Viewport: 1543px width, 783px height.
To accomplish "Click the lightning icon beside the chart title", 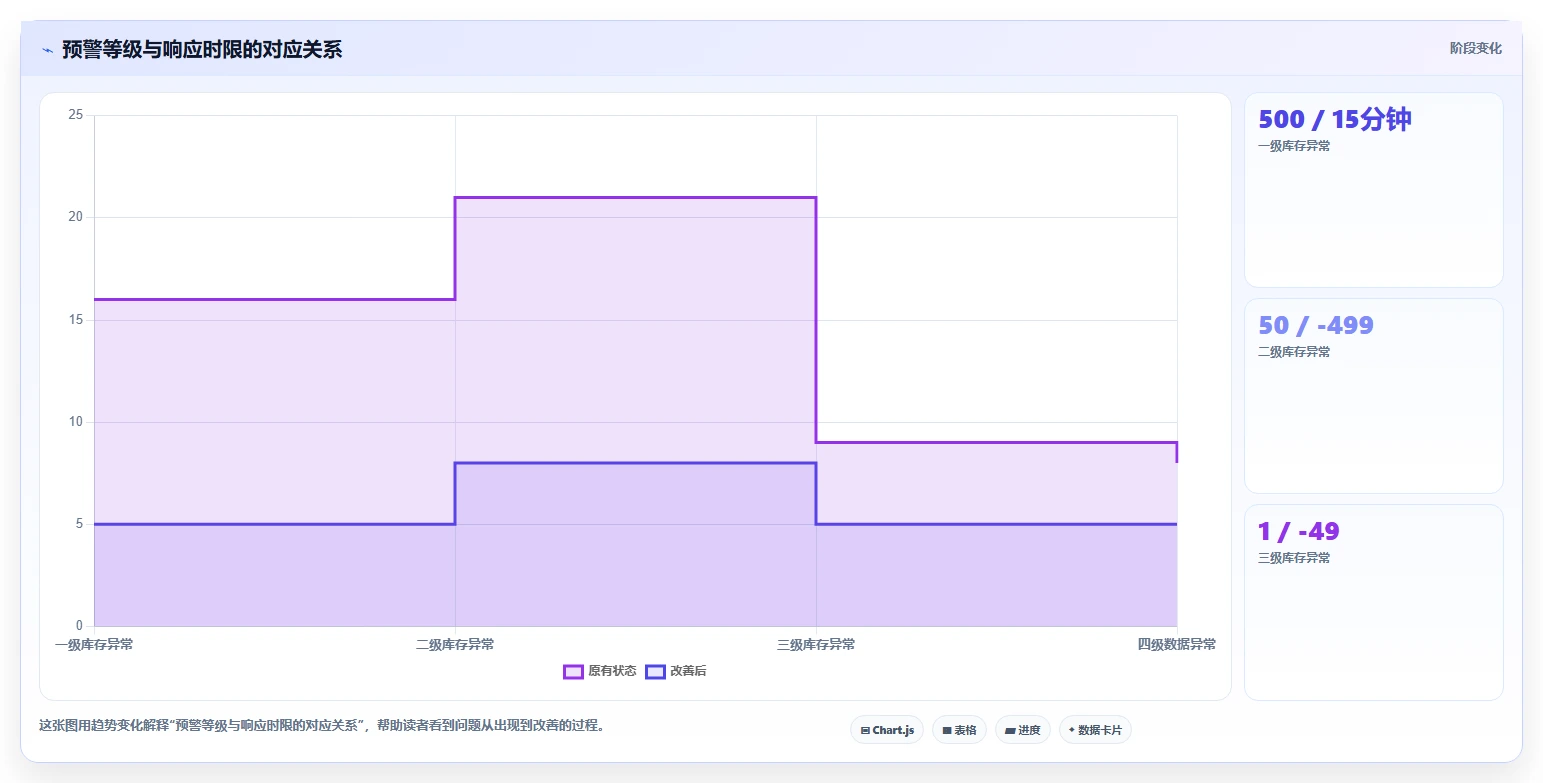I will [48, 50].
